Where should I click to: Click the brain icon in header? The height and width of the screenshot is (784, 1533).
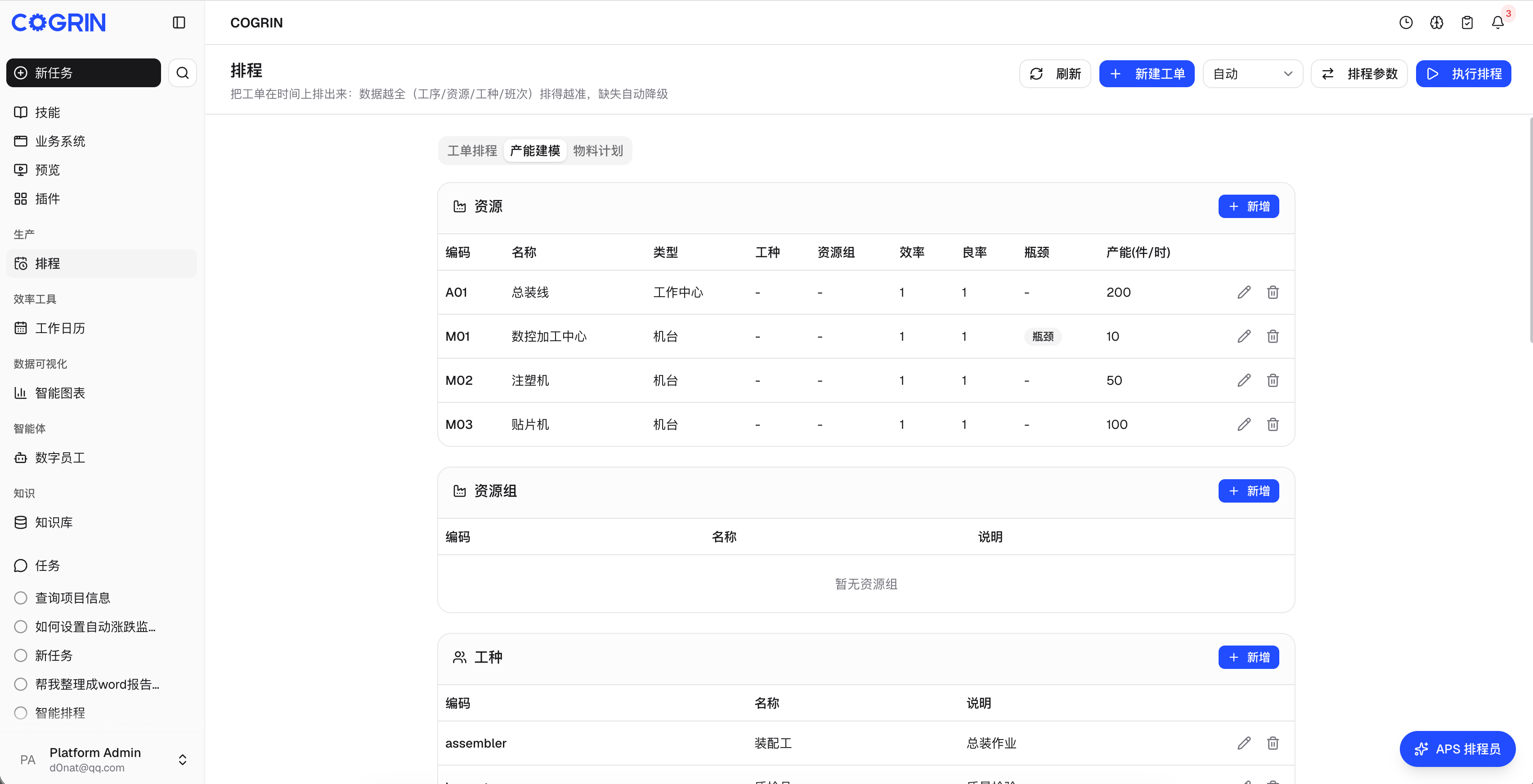1437,22
